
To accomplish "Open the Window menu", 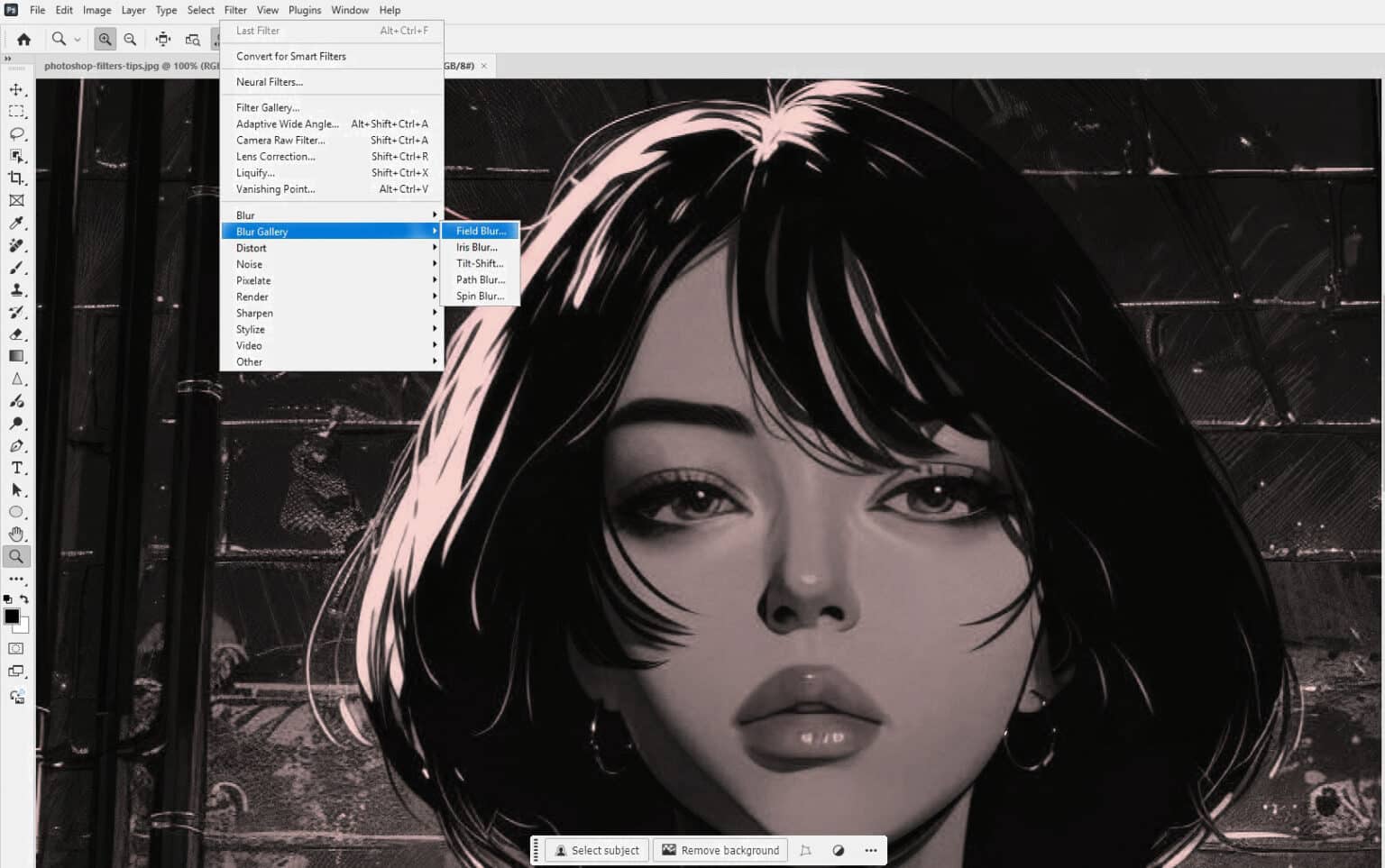I will click(349, 10).
